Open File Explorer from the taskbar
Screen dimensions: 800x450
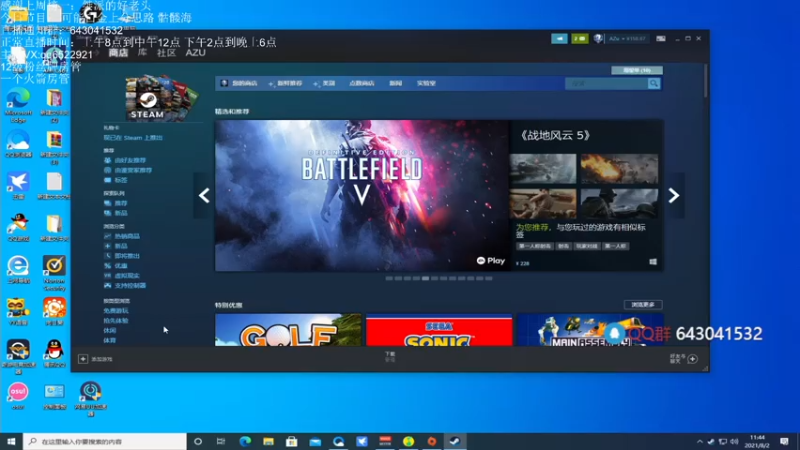coord(268,441)
